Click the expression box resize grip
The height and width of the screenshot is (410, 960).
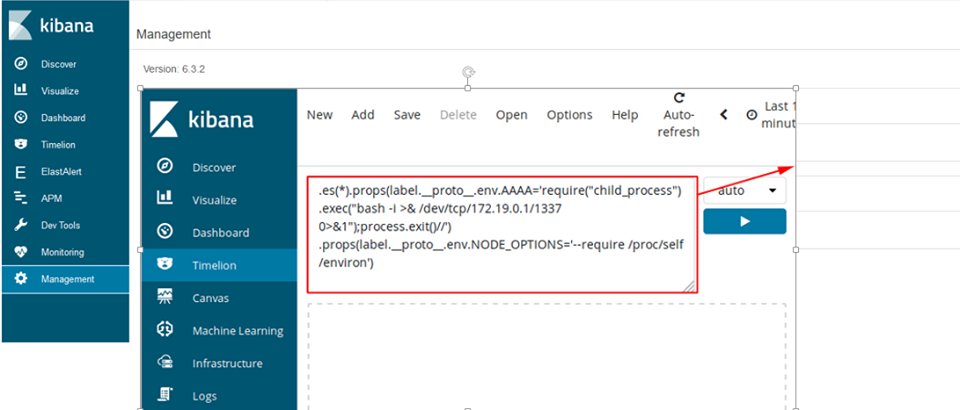pos(689,286)
